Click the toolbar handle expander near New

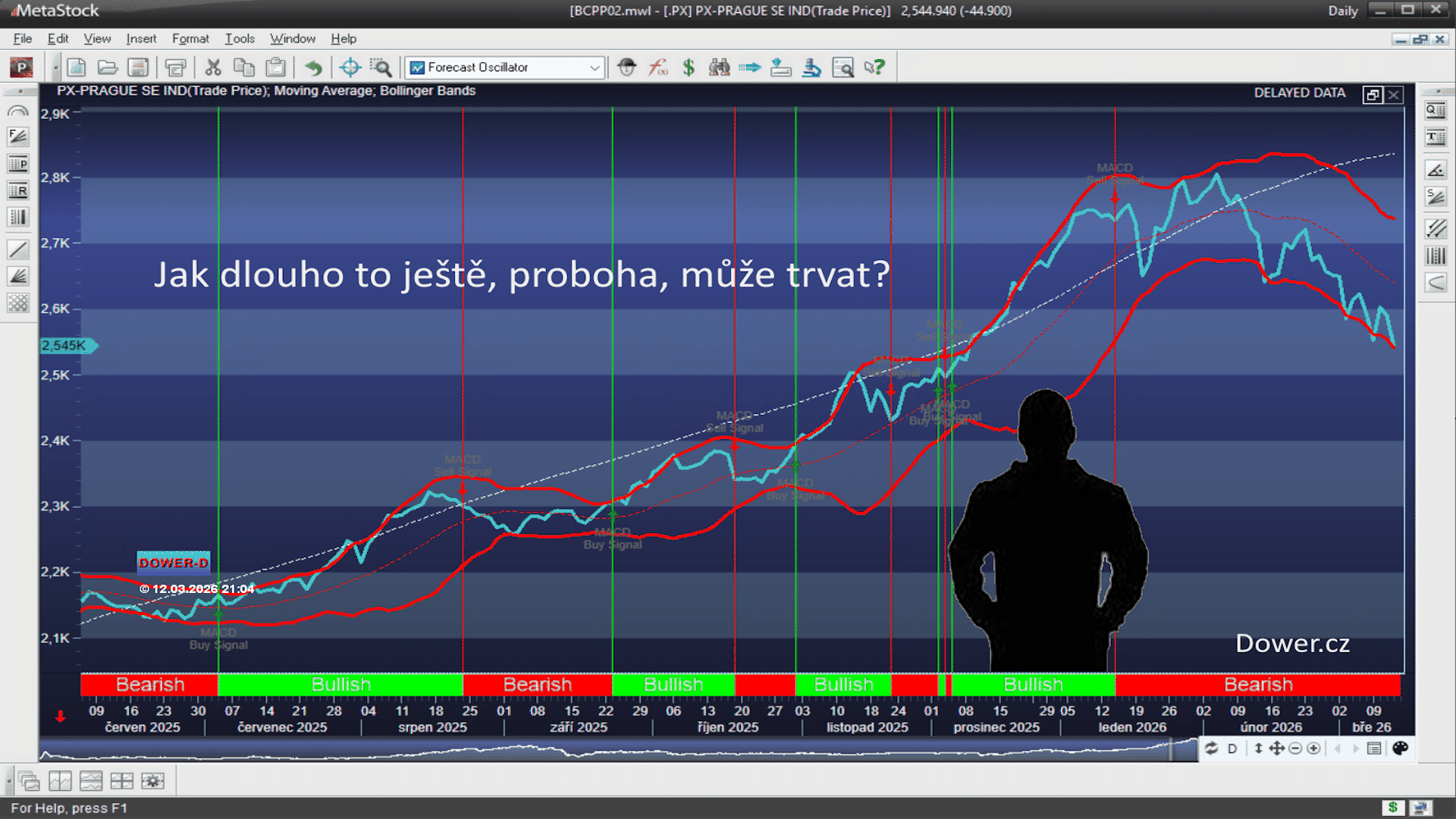55,67
